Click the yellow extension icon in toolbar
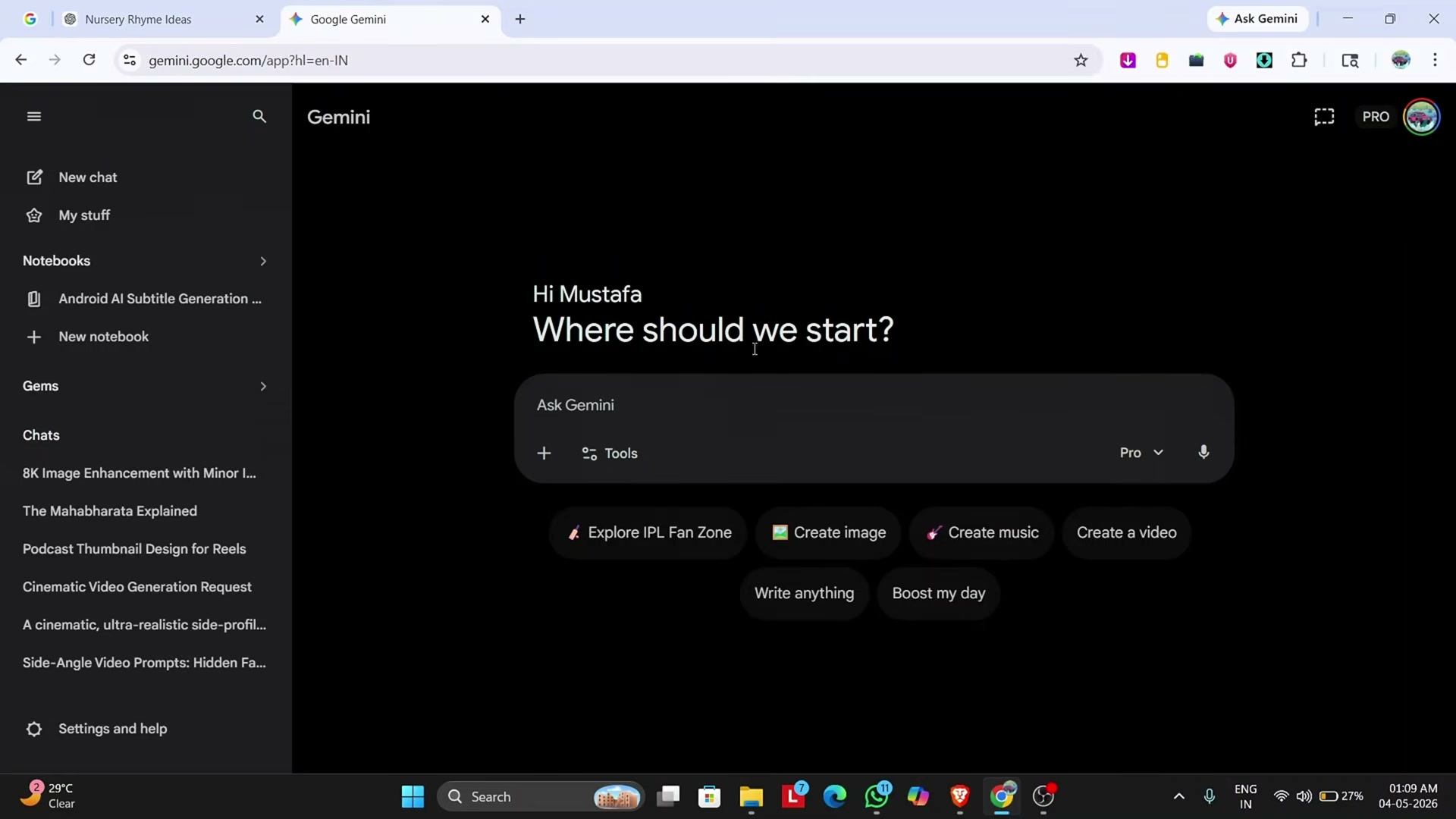 (1162, 60)
